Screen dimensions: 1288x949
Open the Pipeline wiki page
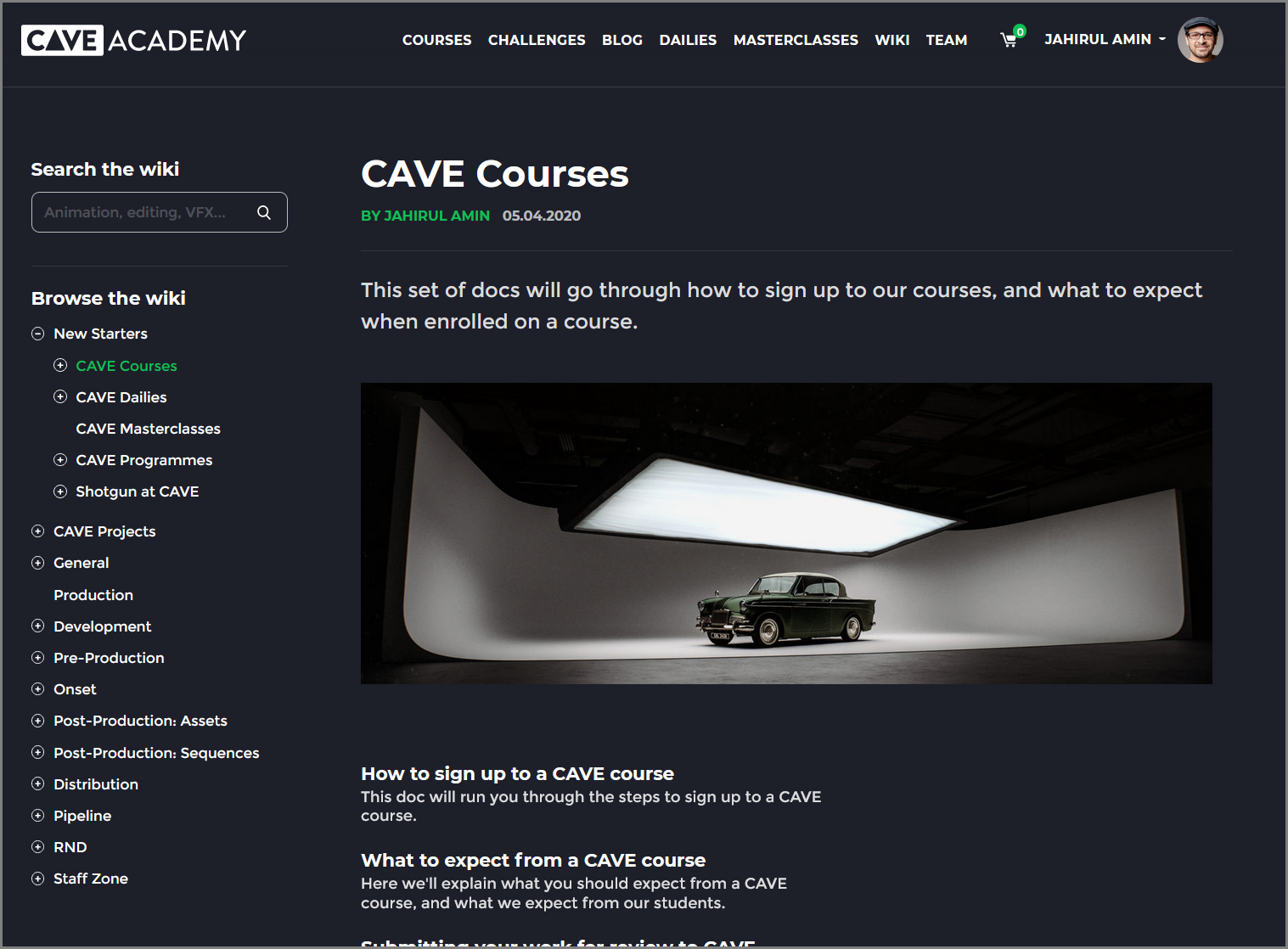point(82,816)
